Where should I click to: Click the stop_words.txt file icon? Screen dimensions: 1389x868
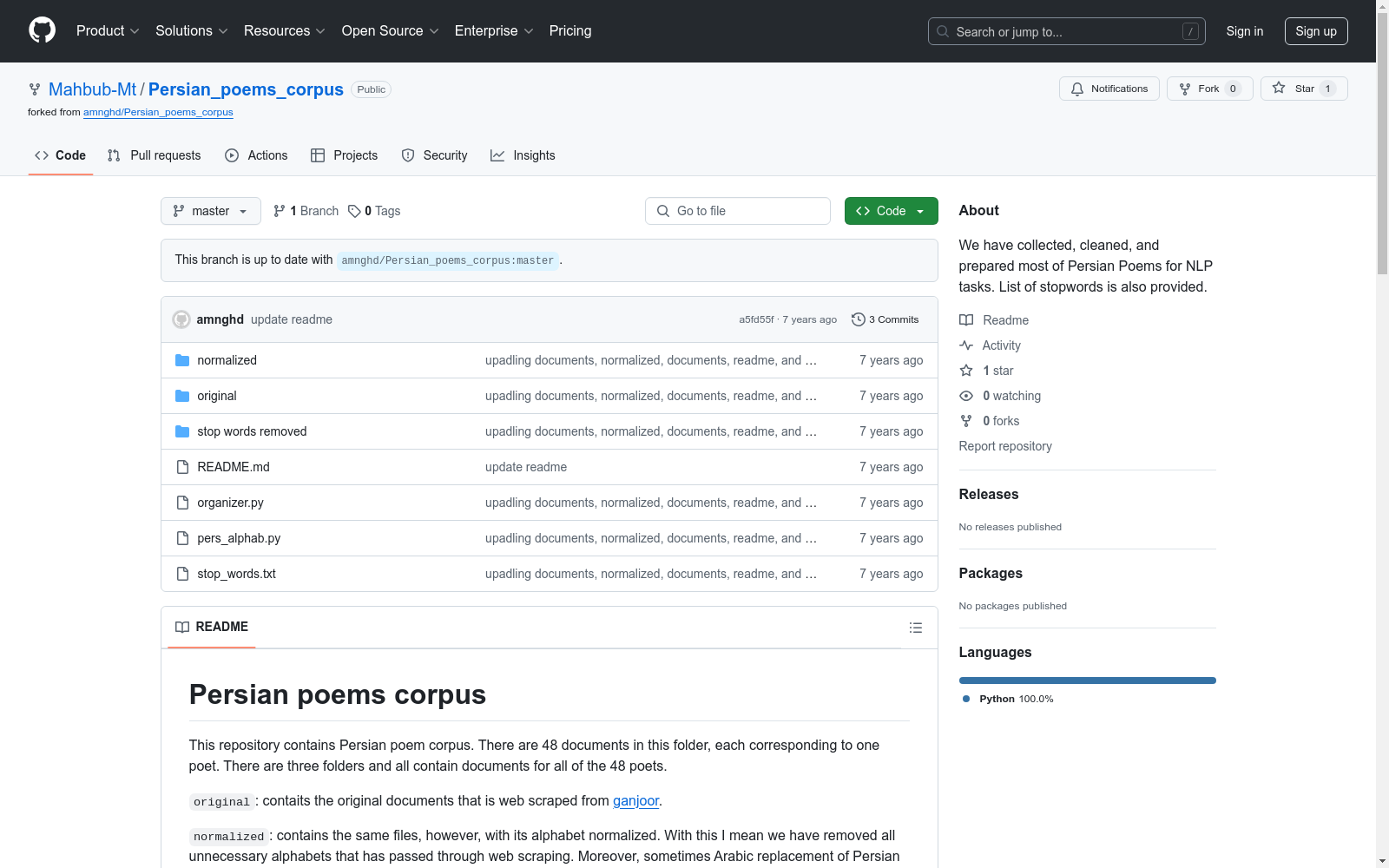[182, 574]
